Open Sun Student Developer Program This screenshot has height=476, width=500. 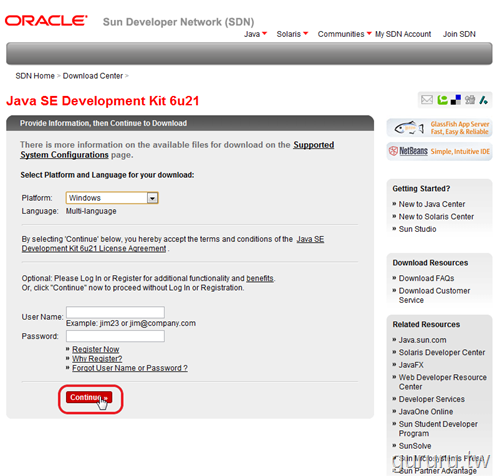pyautogui.click(x=438, y=429)
